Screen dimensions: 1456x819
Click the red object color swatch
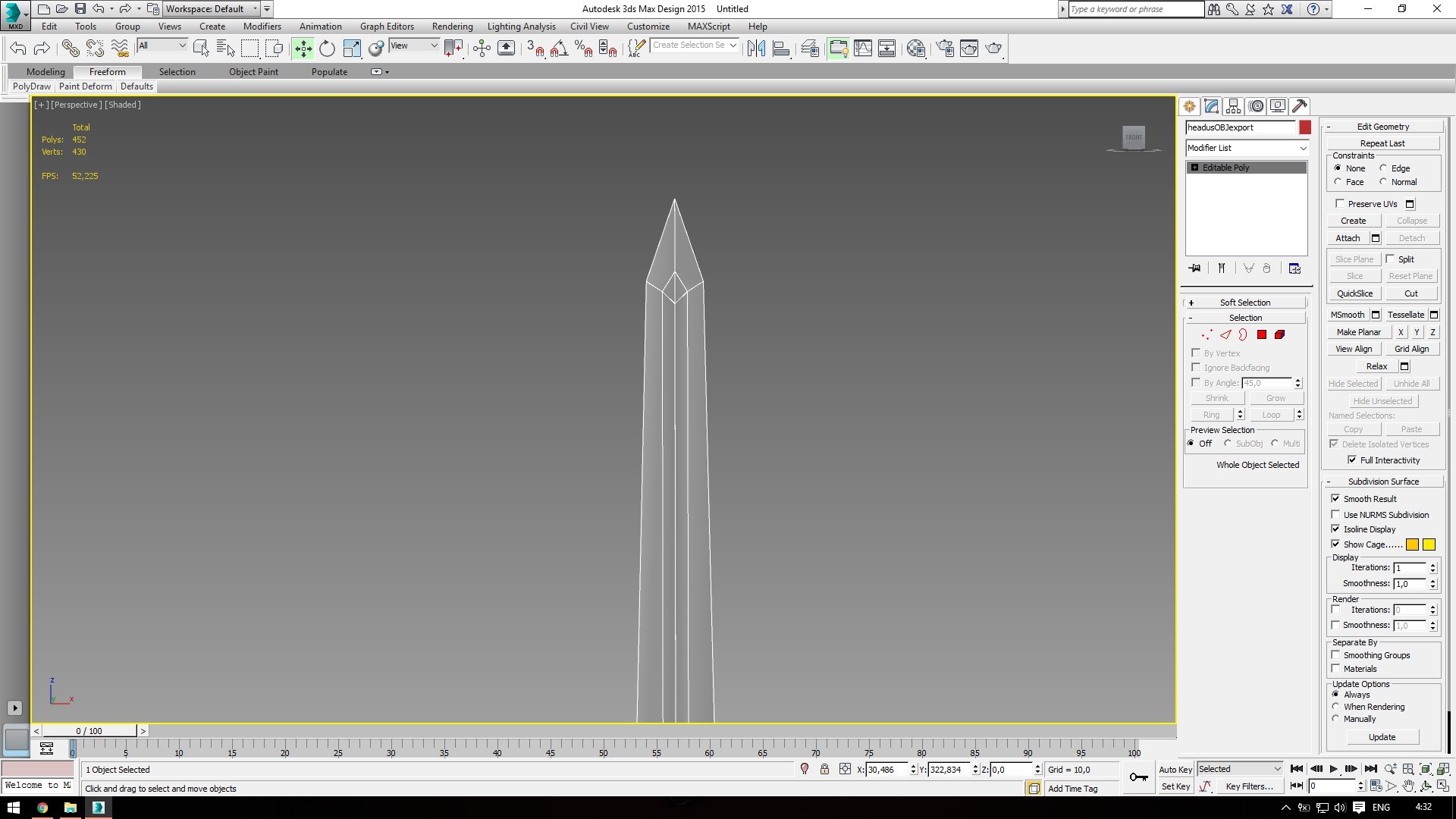(x=1304, y=127)
